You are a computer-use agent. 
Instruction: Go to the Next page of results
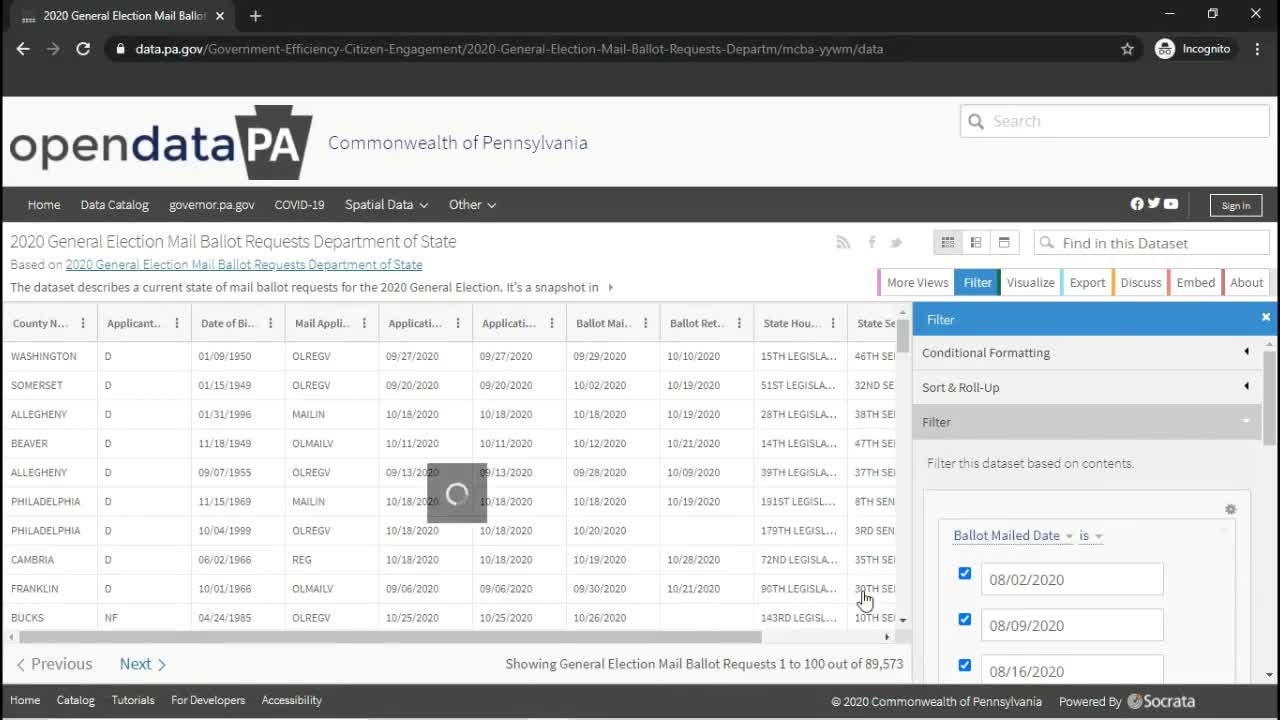[x=143, y=664]
